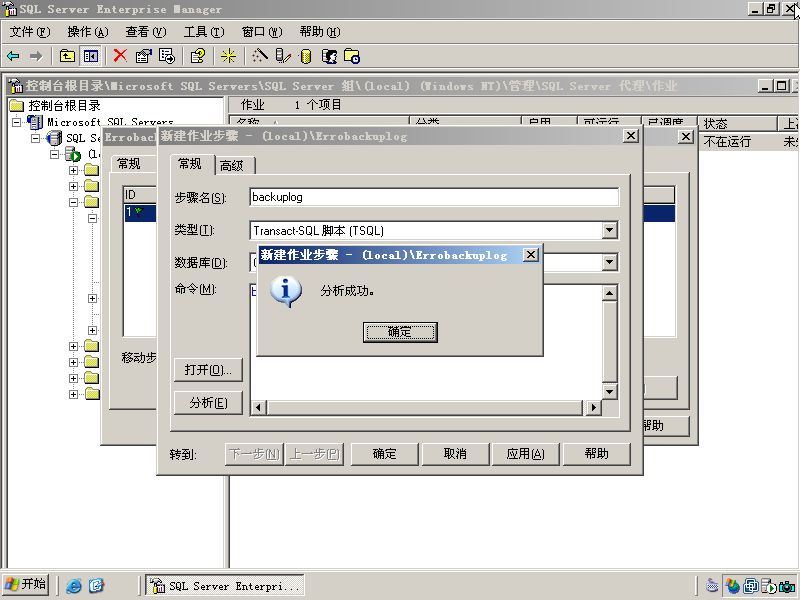800x600 pixels.
Task: Collapse the SQL Server group tree node
Action: pyautogui.click(x=36, y=138)
